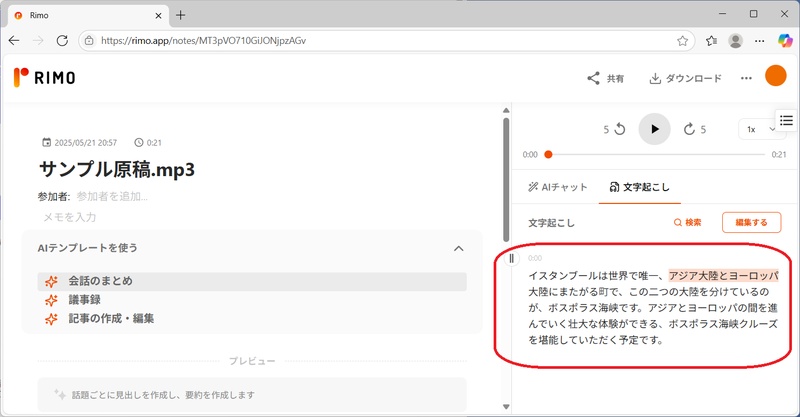Select the 記事の作成・編集 template
The image size is (800, 417).
click(252, 319)
